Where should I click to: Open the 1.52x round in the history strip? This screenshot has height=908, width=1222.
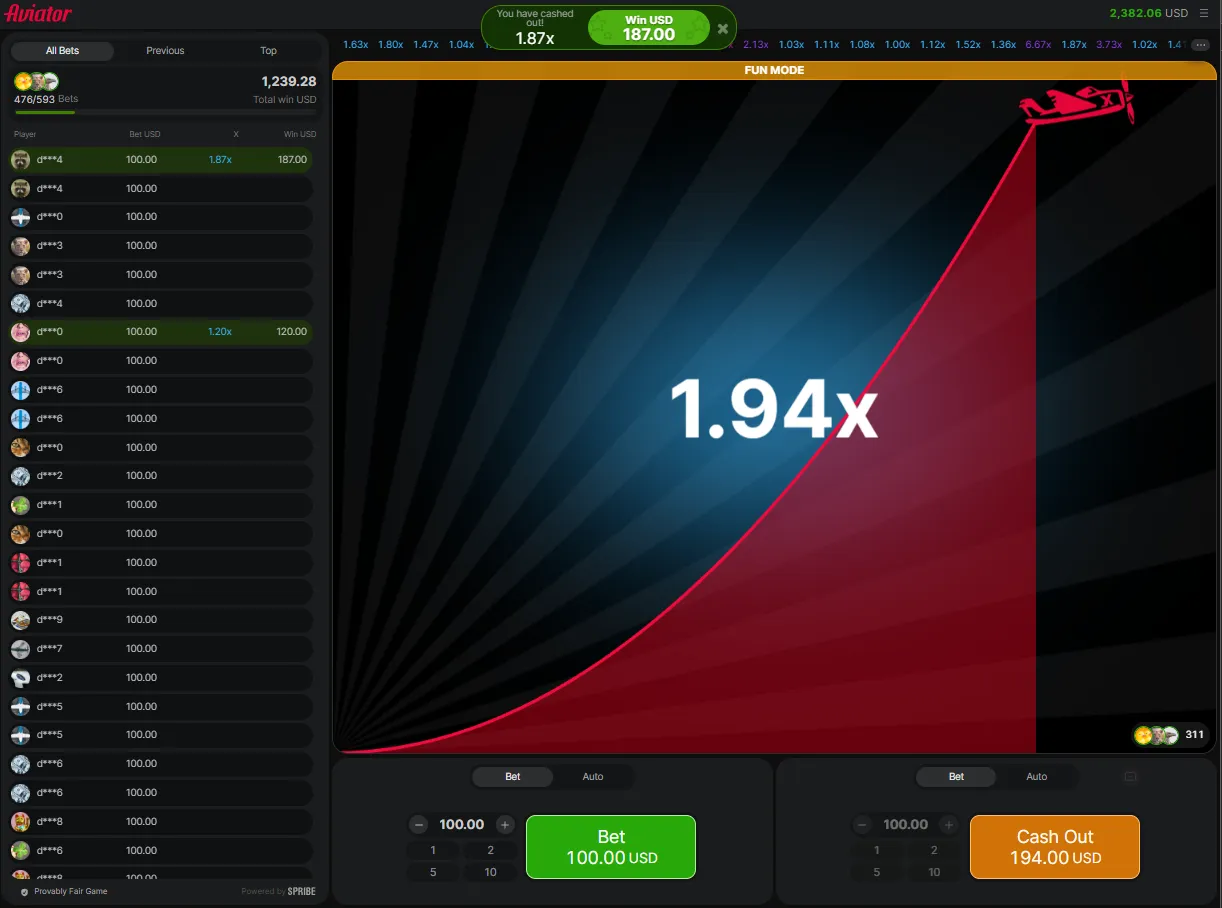tap(968, 45)
